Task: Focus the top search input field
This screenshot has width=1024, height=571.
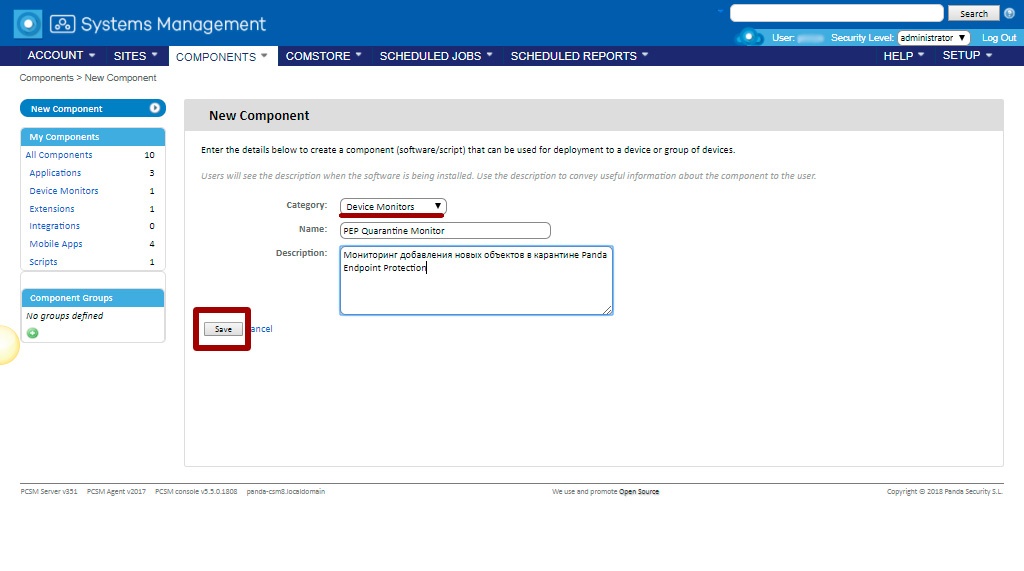Action: tap(837, 13)
